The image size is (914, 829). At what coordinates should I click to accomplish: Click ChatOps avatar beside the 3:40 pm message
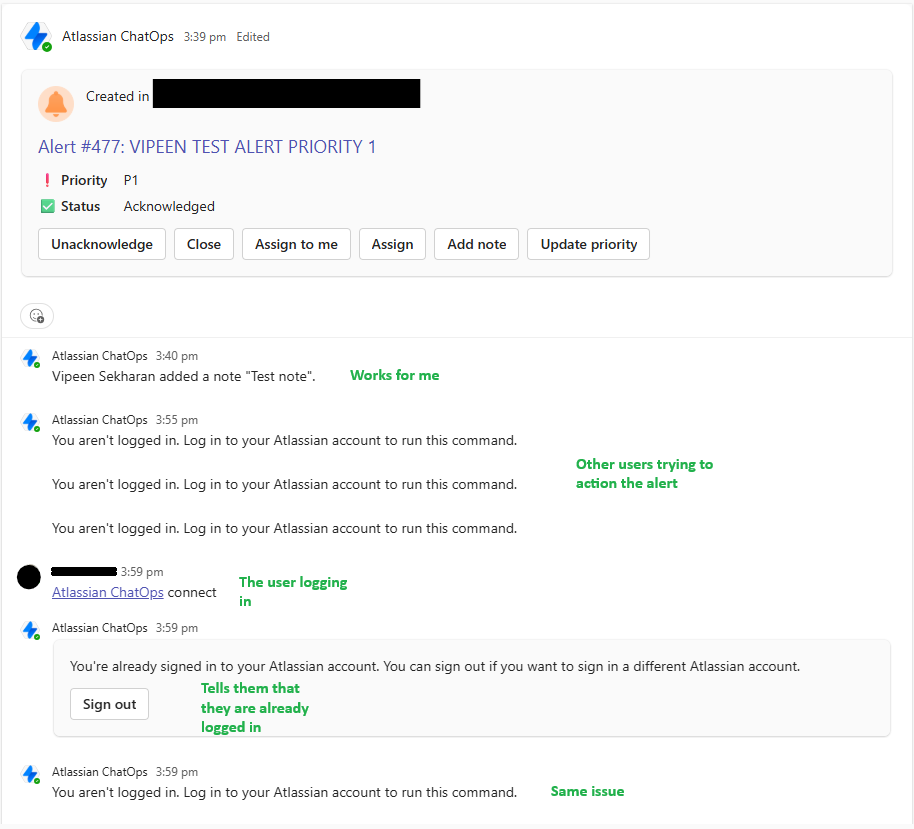(31, 358)
